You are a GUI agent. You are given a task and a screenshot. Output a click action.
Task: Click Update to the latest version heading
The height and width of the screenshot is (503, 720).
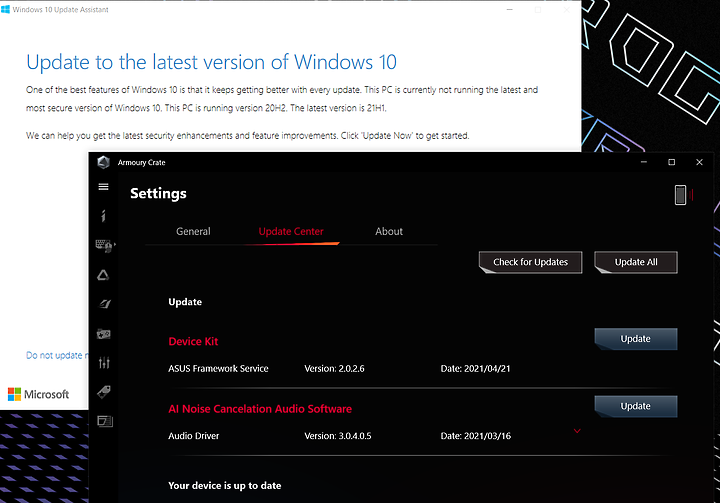(211, 62)
